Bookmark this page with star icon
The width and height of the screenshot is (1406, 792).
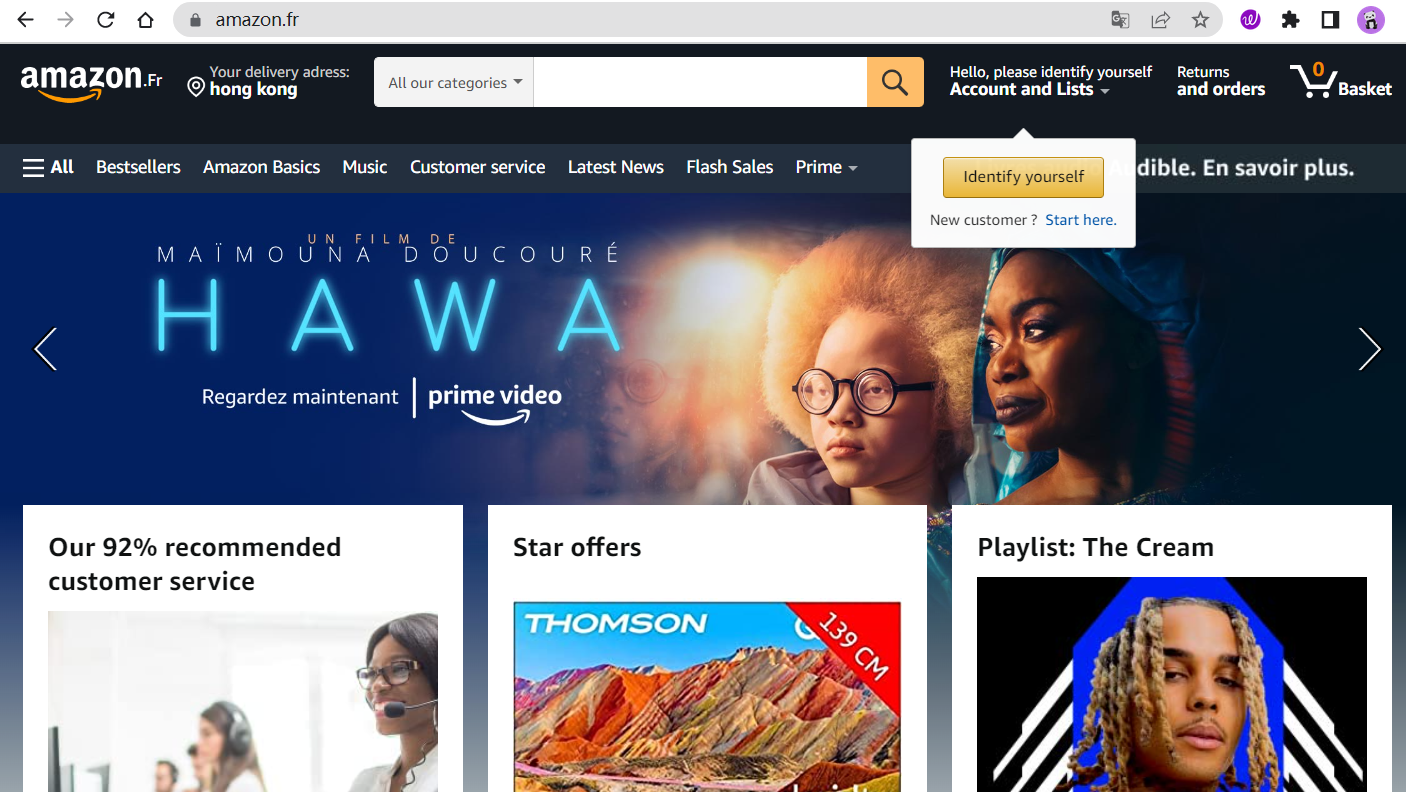point(1200,20)
